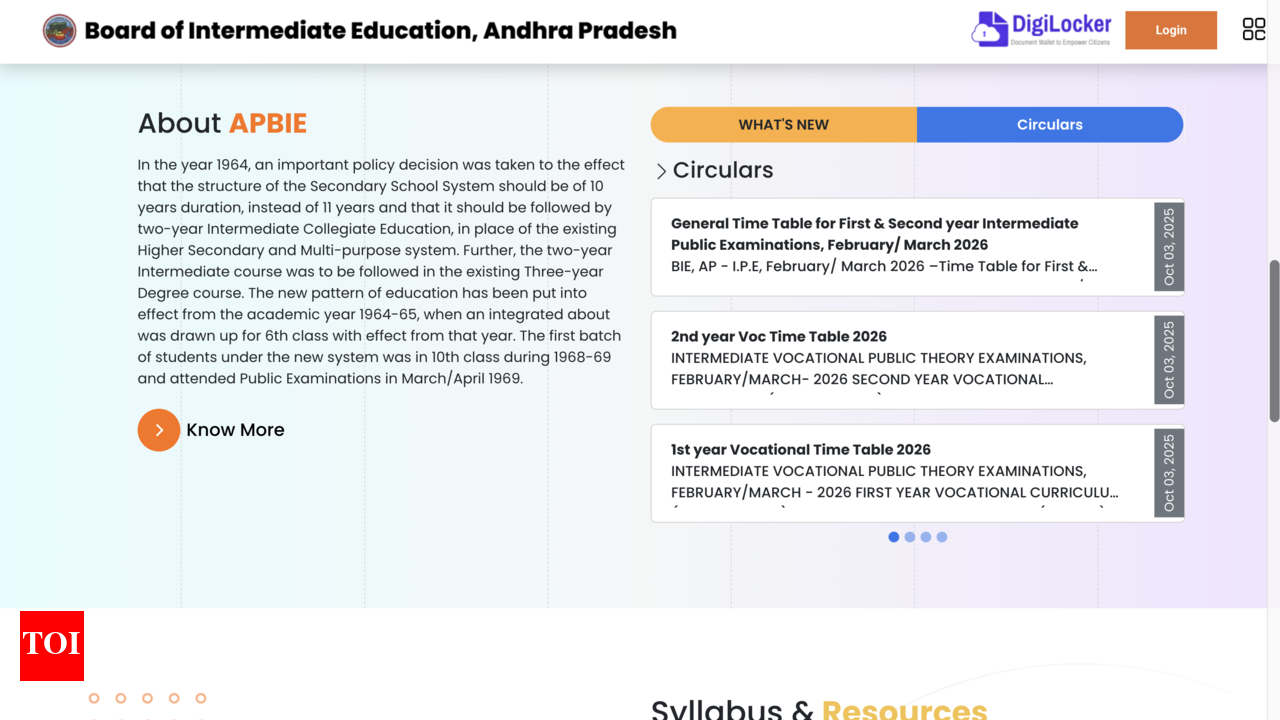Jump to the third carousel pagination dot
This screenshot has height=720, width=1280.
click(x=926, y=537)
